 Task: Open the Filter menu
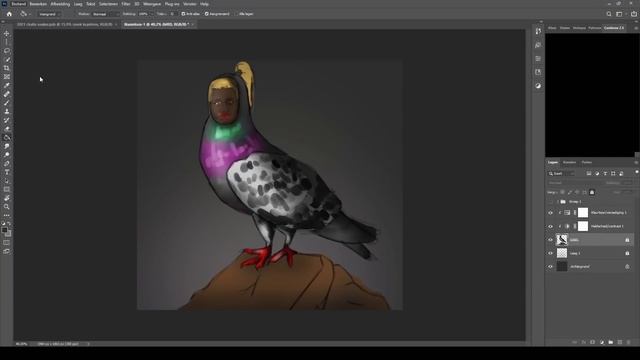(126, 4)
